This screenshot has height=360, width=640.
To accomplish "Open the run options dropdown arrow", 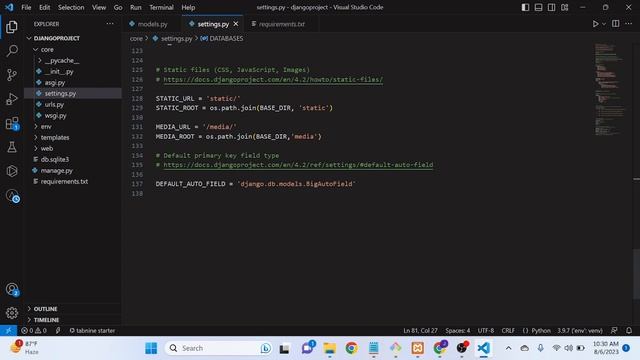I will pyautogui.click(x=604, y=24).
